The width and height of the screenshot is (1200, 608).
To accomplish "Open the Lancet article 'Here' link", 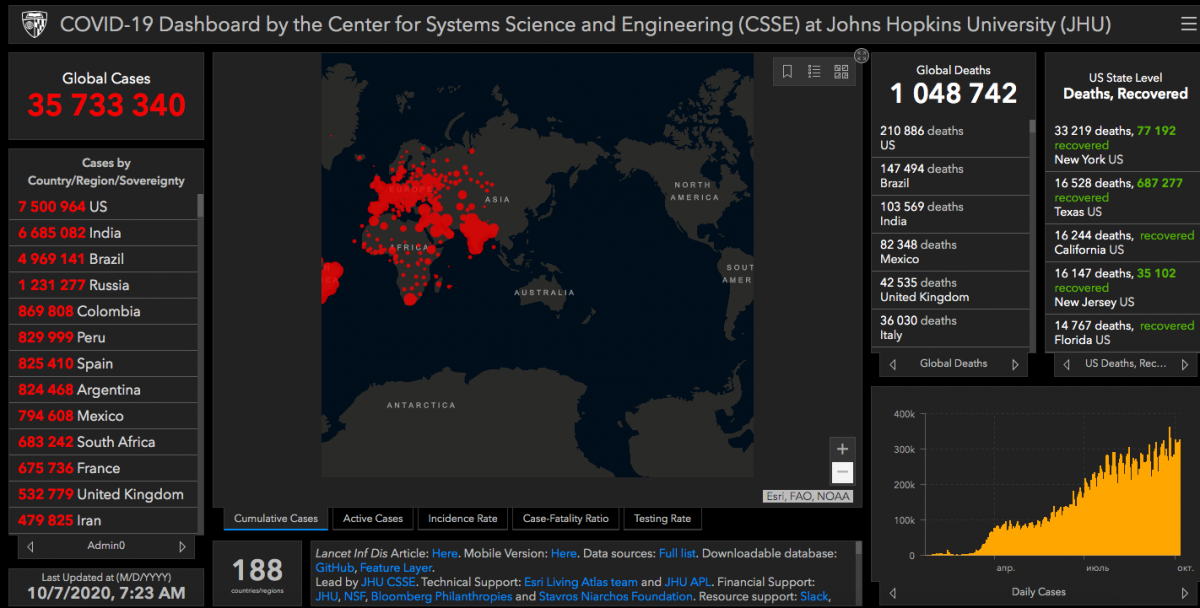I will point(444,553).
